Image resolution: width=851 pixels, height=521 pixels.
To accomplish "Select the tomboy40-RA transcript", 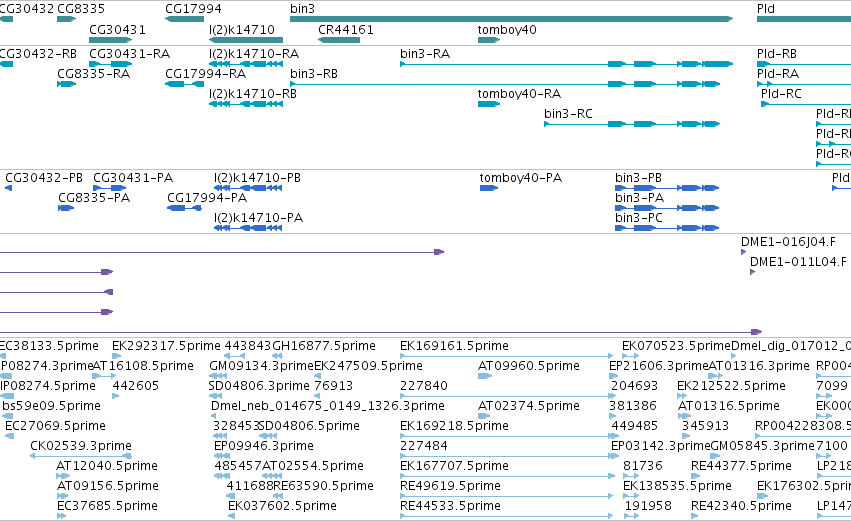I will click(489, 104).
